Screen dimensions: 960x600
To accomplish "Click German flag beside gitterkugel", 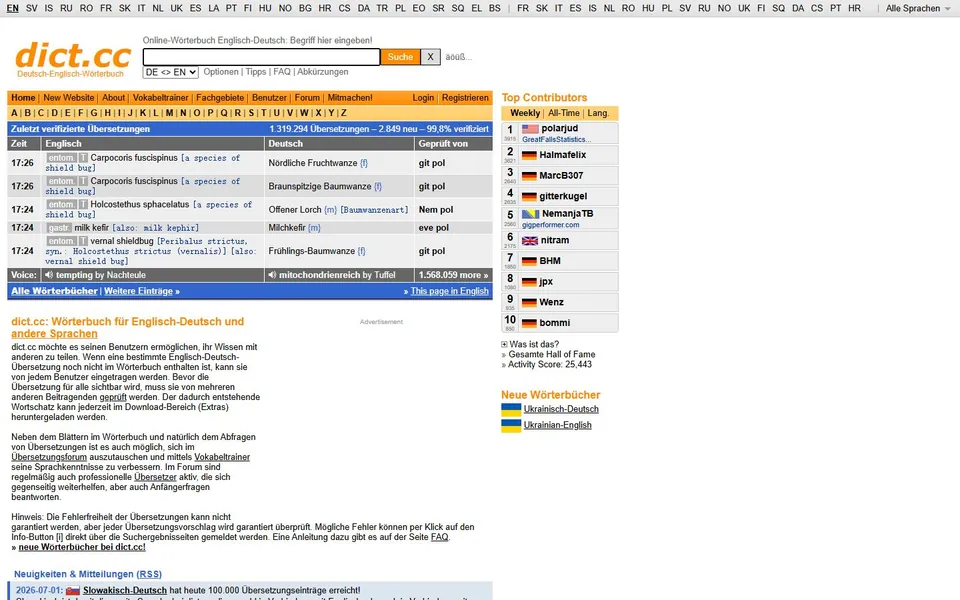I will [530, 197].
